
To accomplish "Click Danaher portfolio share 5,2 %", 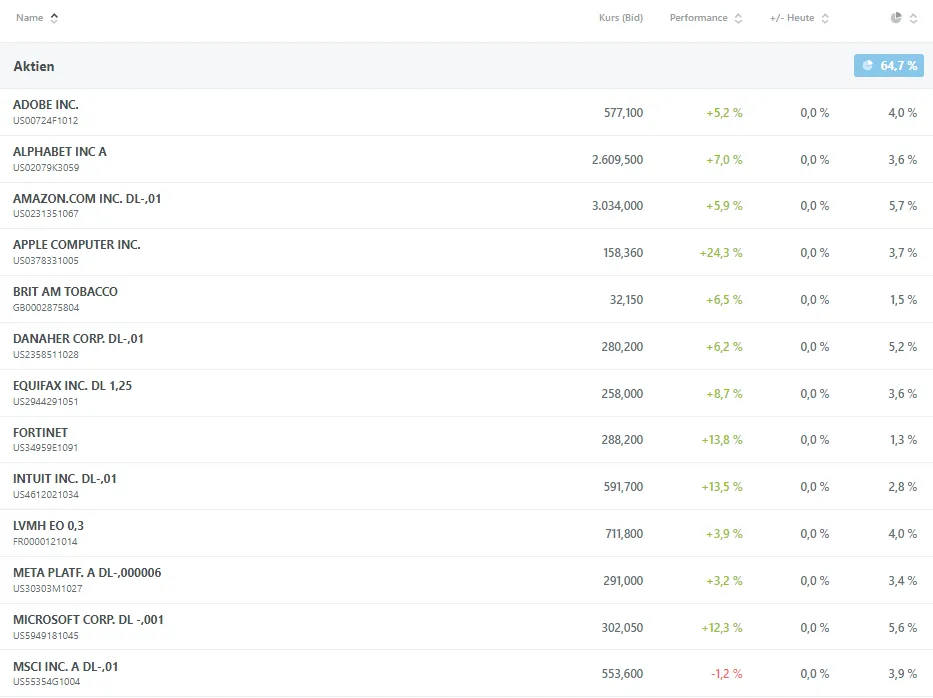I will pos(903,347).
